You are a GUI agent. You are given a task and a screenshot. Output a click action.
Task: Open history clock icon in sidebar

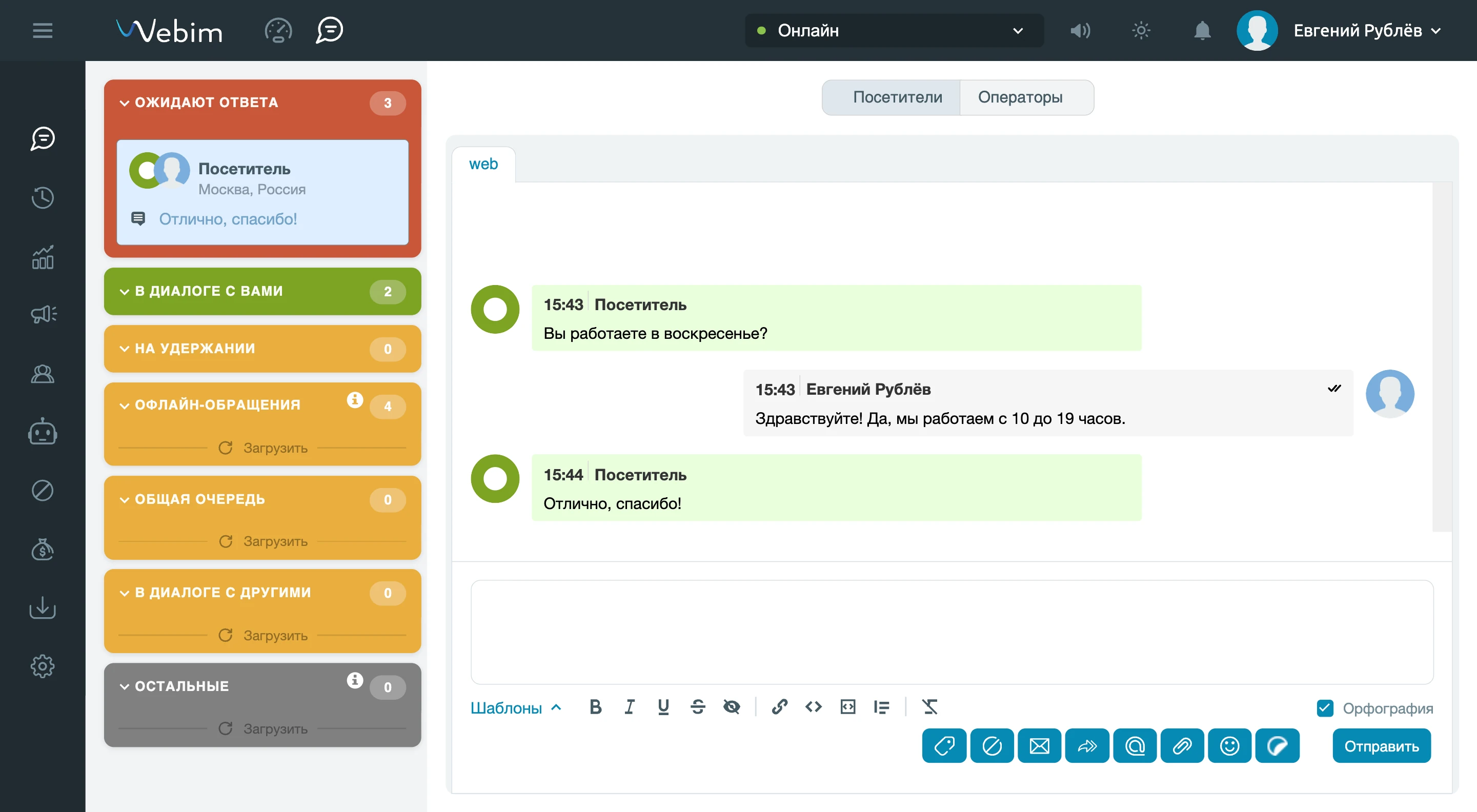(43, 198)
